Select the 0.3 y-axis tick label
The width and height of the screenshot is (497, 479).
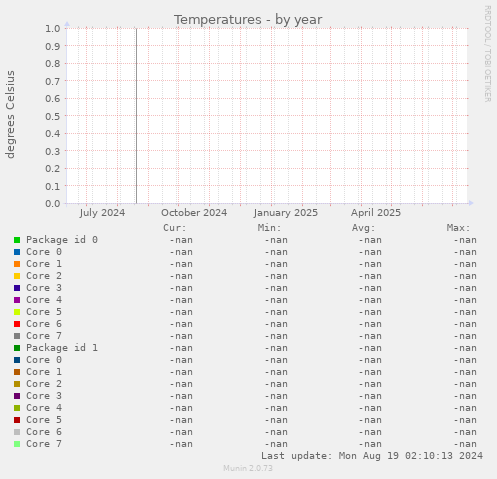53,151
